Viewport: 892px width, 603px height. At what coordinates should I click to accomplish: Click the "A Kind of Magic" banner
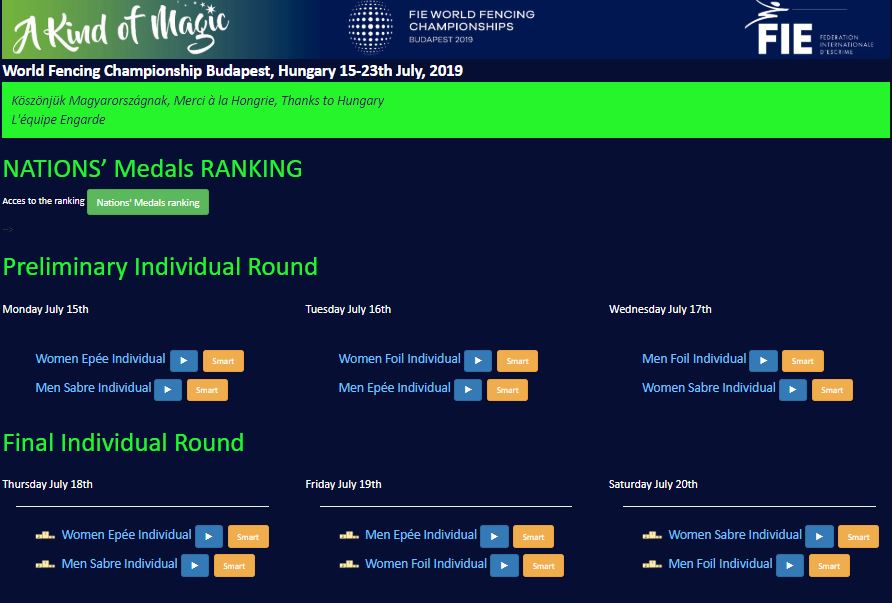[121, 28]
